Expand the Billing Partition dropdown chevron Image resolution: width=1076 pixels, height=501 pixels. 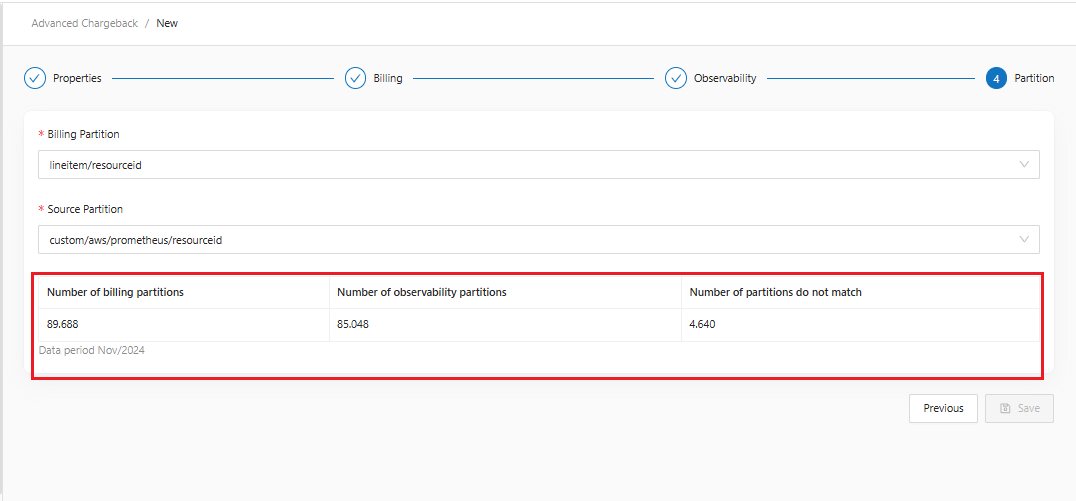coord(1024,165)
